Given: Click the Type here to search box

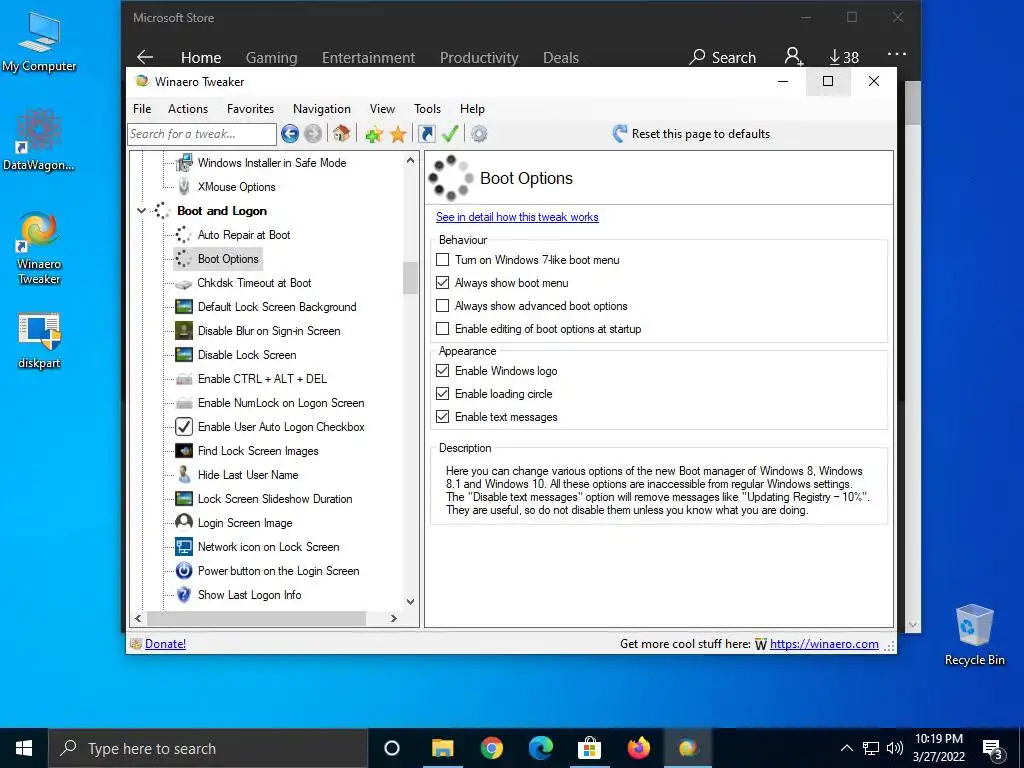Looking at the screenshot, I should coord(208,748).
